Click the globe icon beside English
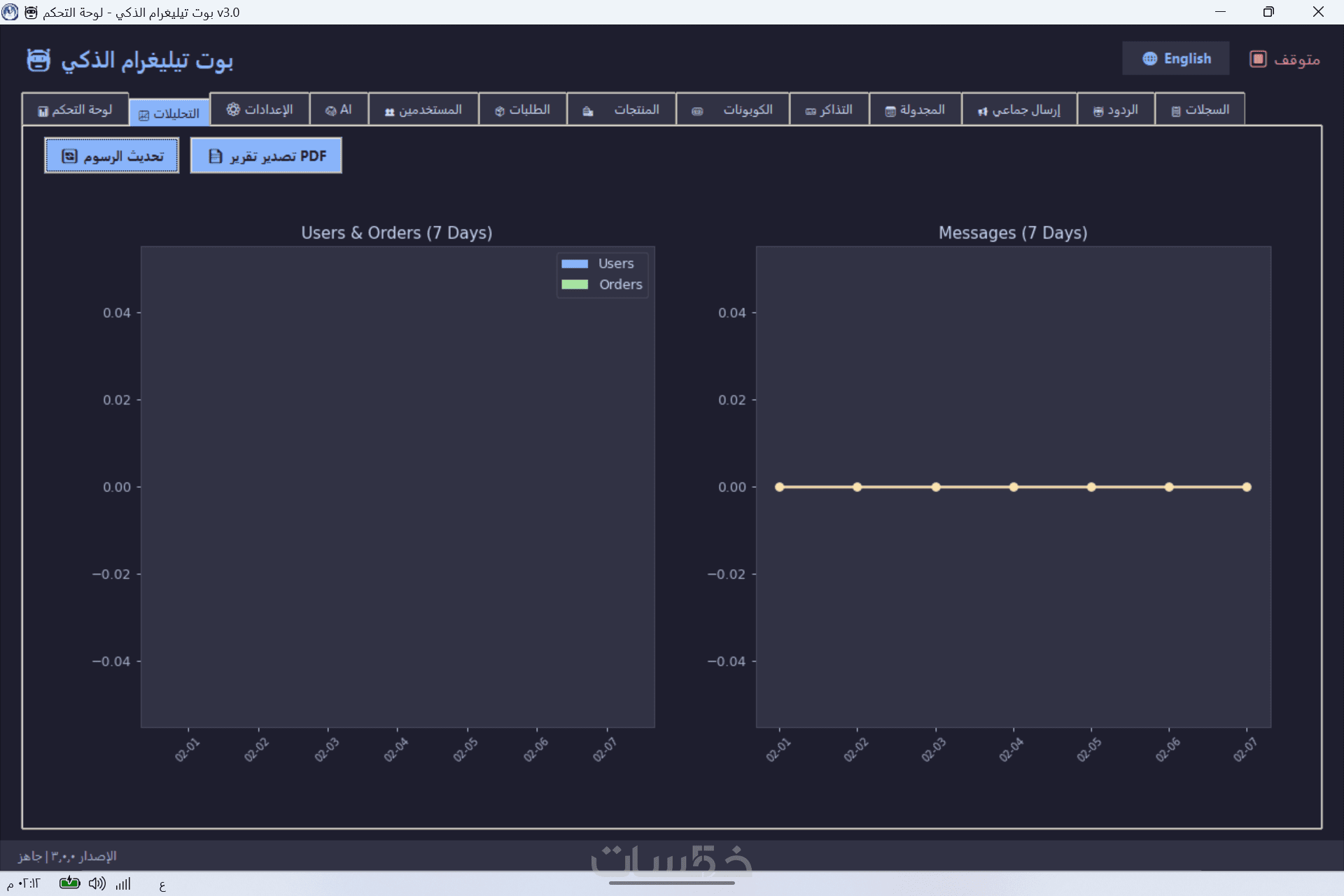Viewport: 1344px width, 896px height. point(1149,59)
